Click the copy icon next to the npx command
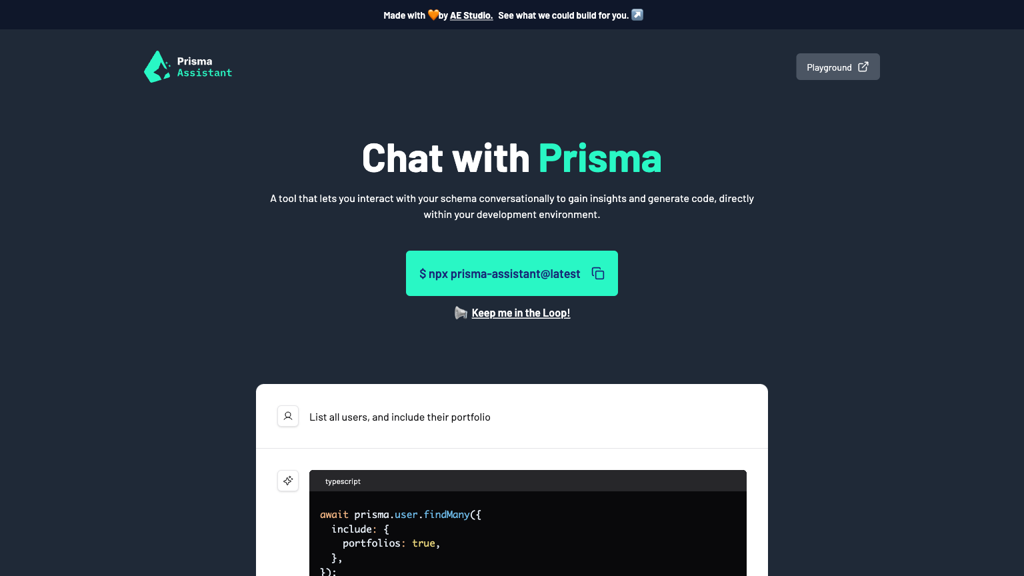The height and width of the screenshot is (576, 1024). 597,272
